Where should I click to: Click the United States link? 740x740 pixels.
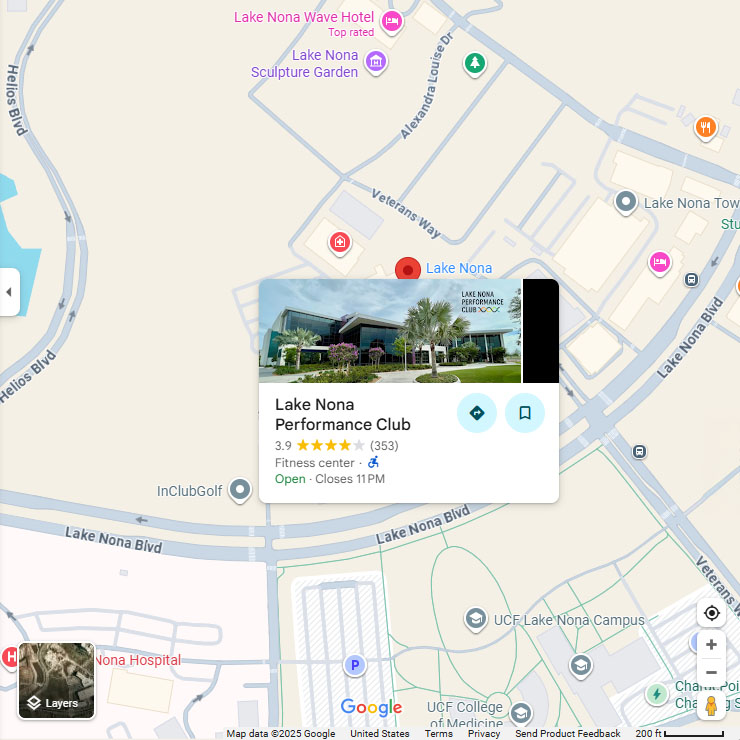point(379,733)
